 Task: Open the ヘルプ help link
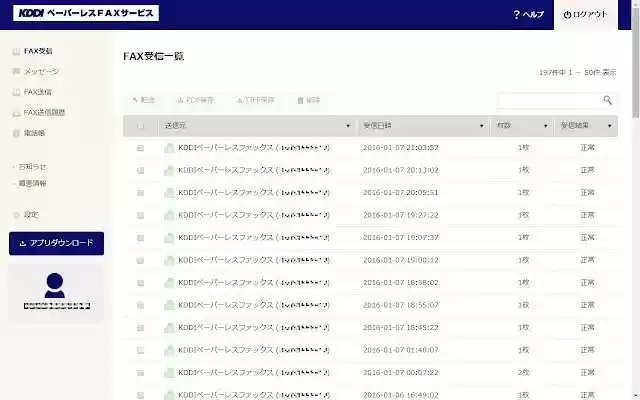coord(529,15)
